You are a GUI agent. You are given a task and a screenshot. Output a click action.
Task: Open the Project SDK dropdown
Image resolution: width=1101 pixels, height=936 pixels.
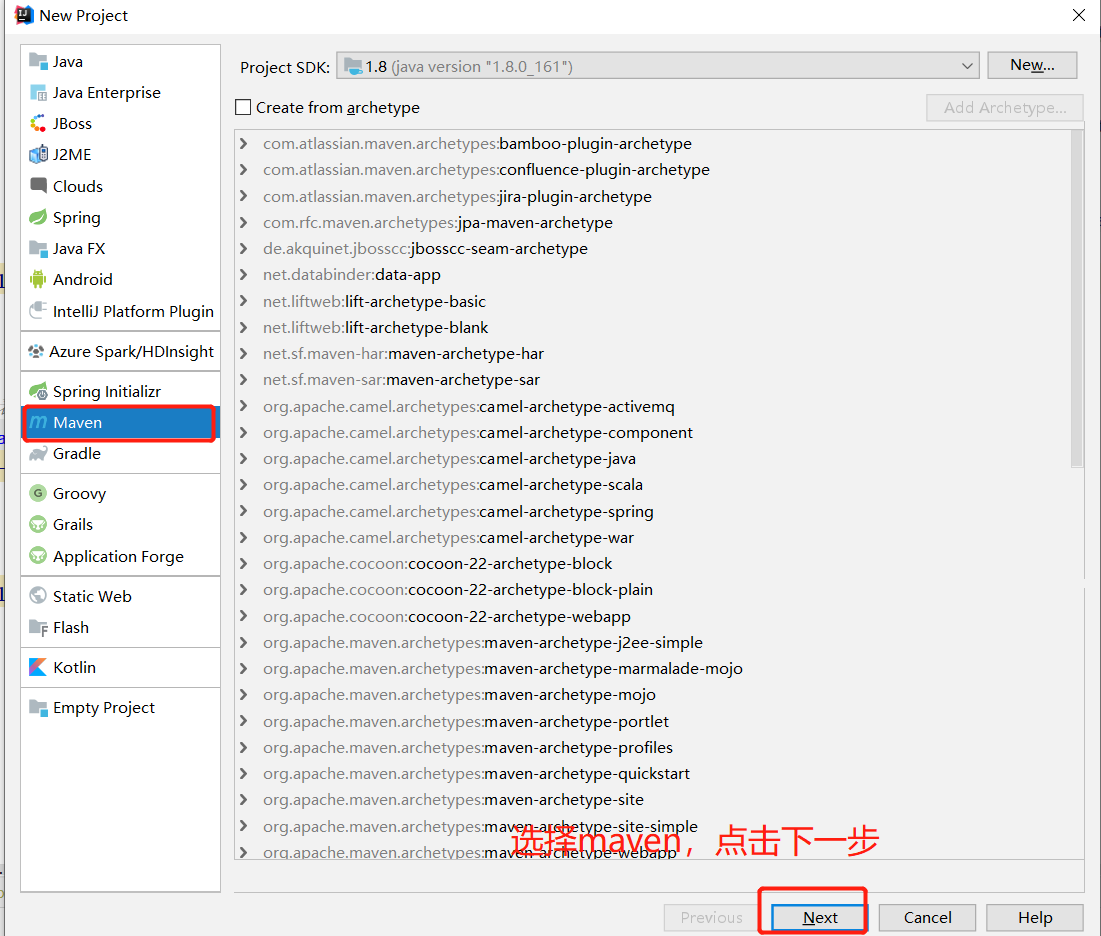(x=658, y=66)
